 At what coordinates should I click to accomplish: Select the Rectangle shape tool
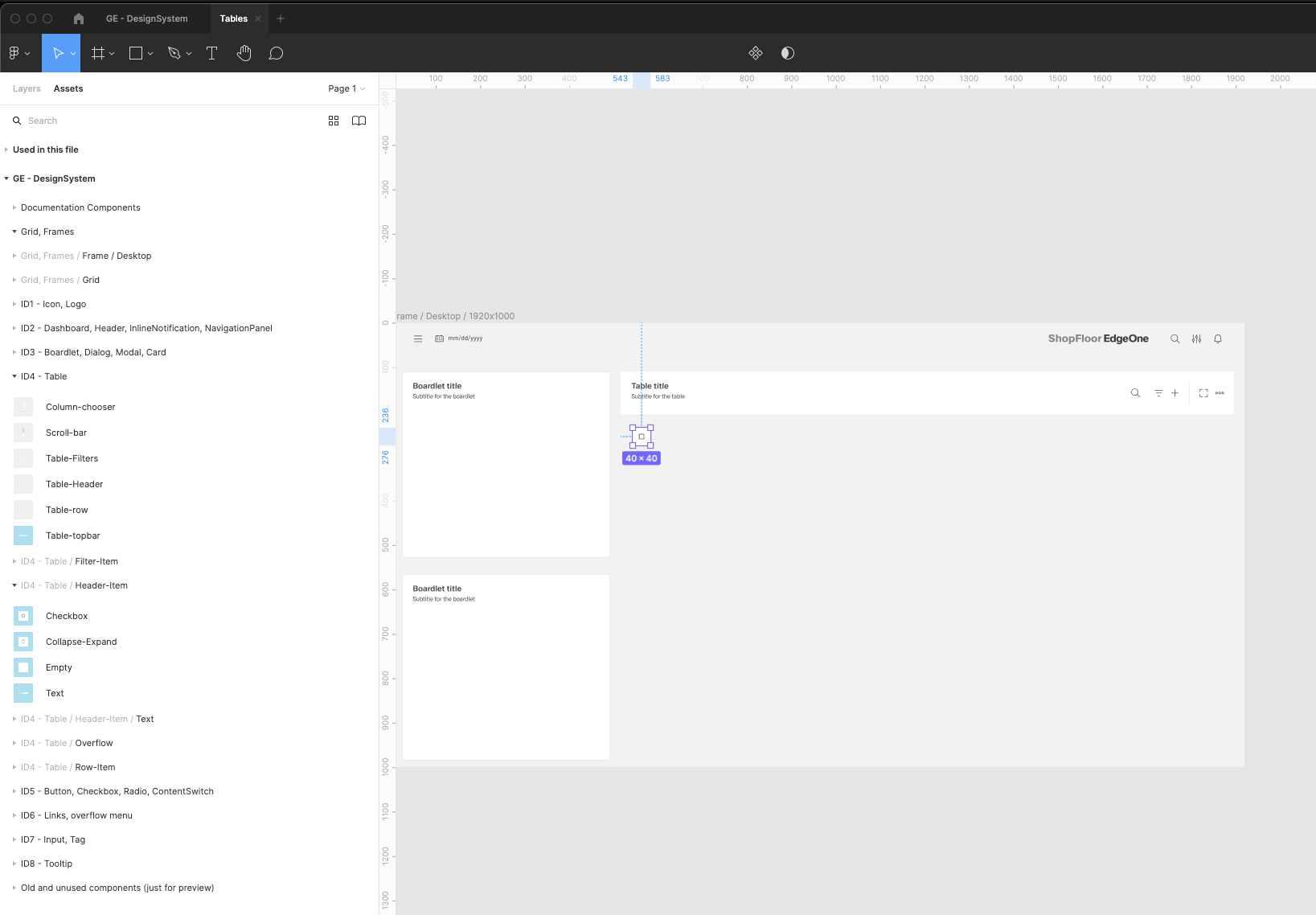tap(136, 53)
